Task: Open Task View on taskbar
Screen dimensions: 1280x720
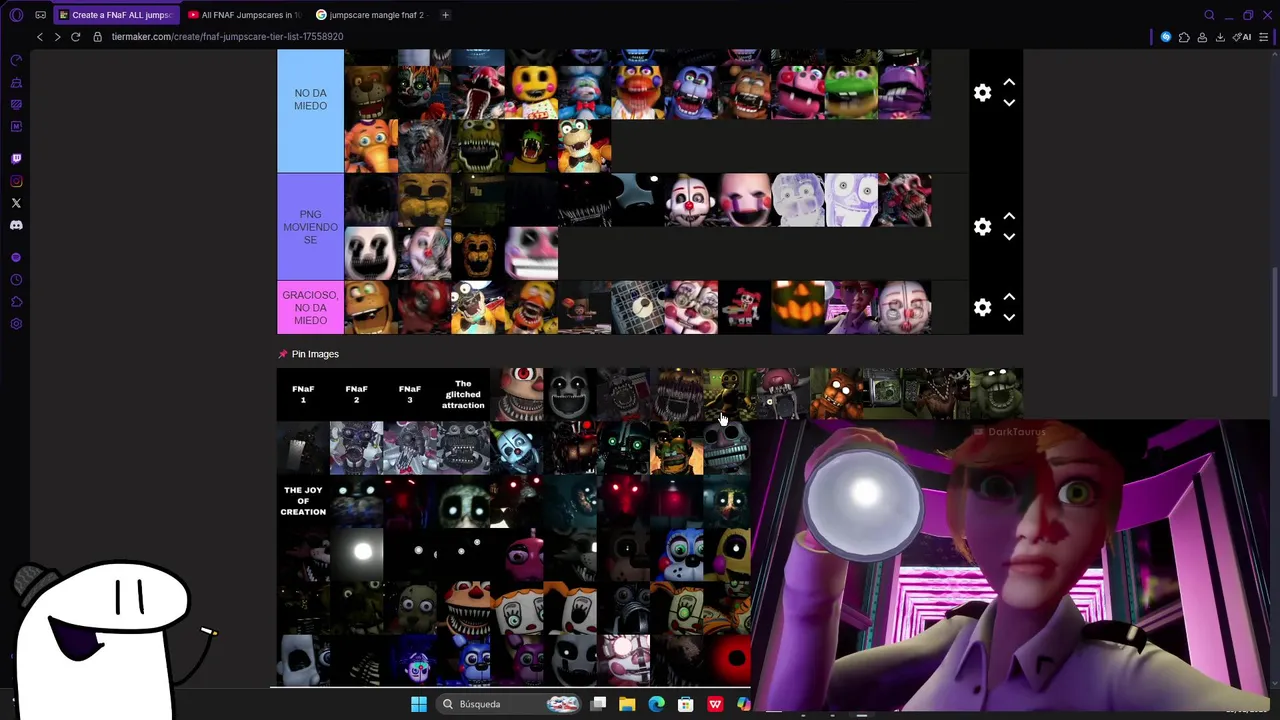Action: point(598,704)
